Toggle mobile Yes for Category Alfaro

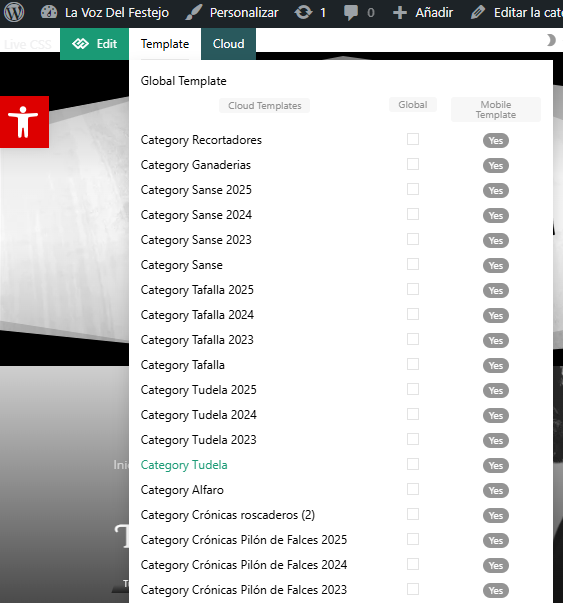(496, 491)
